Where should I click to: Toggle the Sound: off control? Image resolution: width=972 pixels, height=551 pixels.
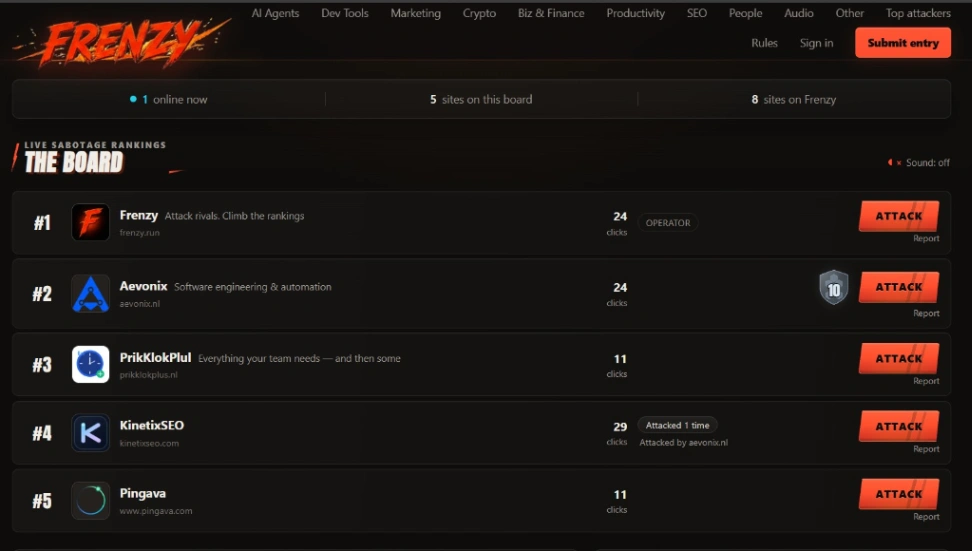[919, 162]
